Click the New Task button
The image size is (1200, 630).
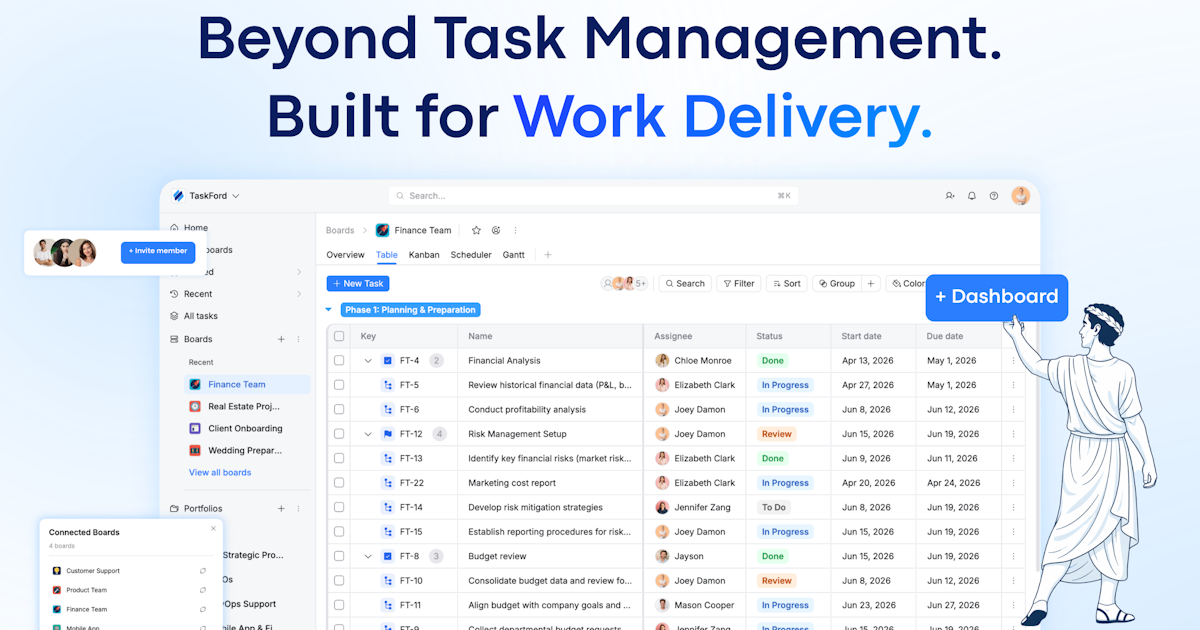(358, 284)
